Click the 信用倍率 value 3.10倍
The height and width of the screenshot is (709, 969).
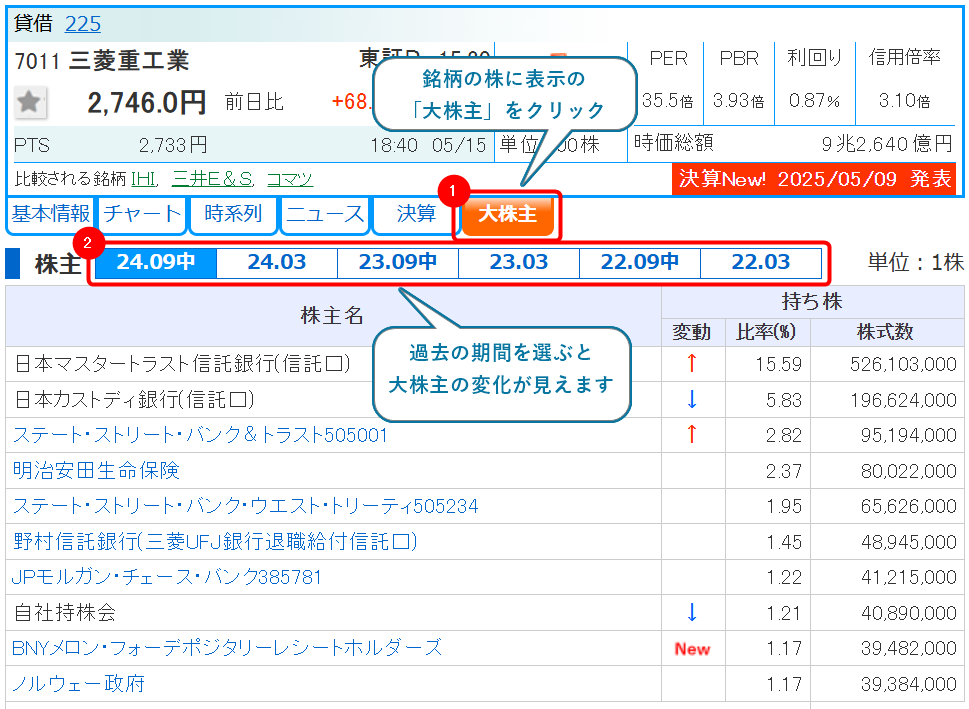coord(904,100)
